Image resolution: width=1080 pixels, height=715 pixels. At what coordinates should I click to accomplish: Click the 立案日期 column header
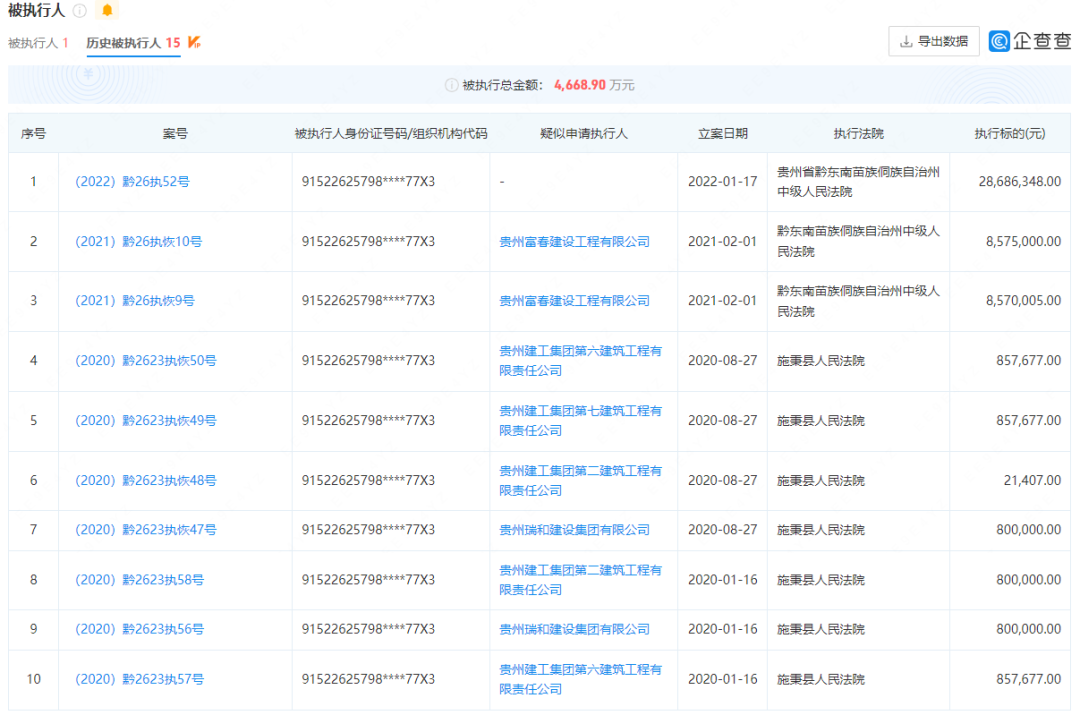pos(722,133)
